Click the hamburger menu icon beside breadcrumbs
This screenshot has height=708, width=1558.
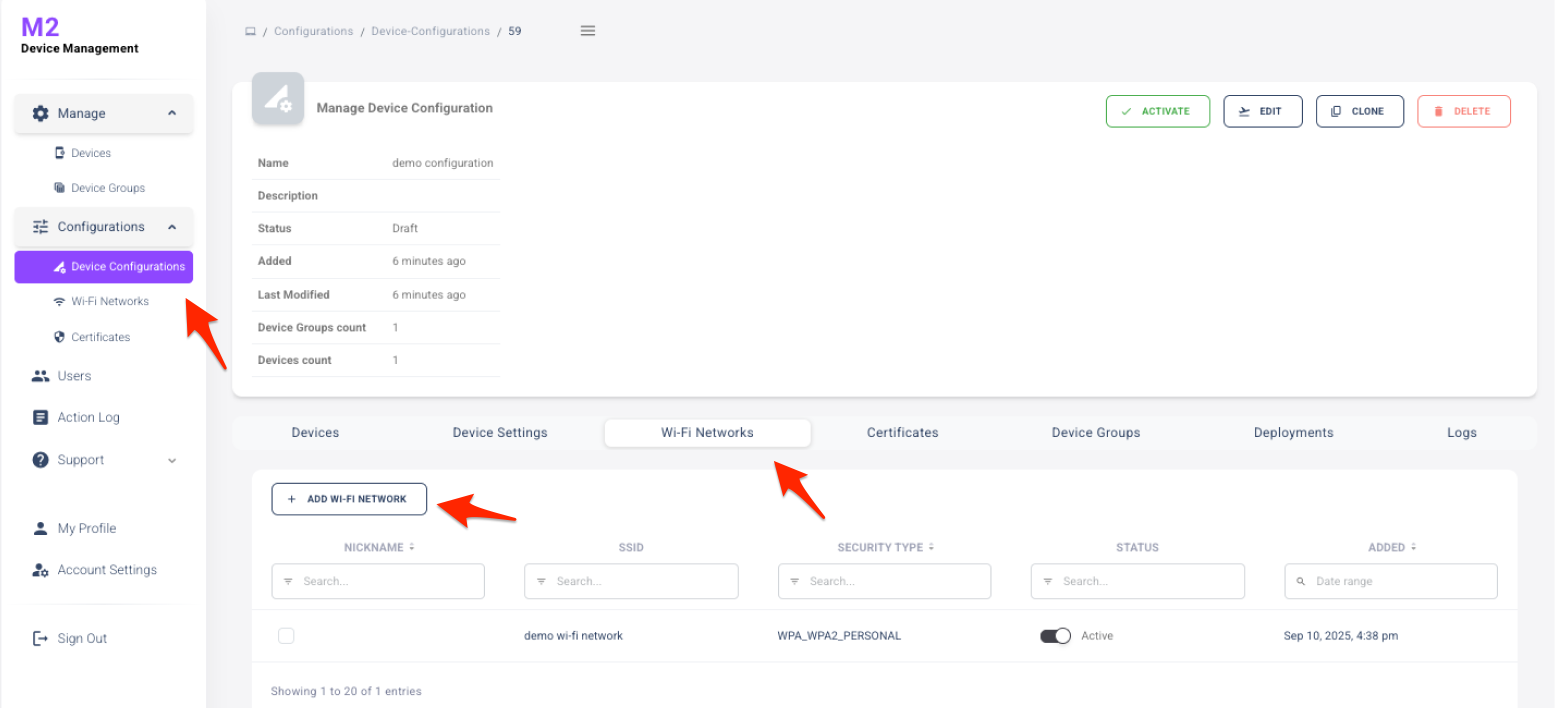click(x=588, y=31)
